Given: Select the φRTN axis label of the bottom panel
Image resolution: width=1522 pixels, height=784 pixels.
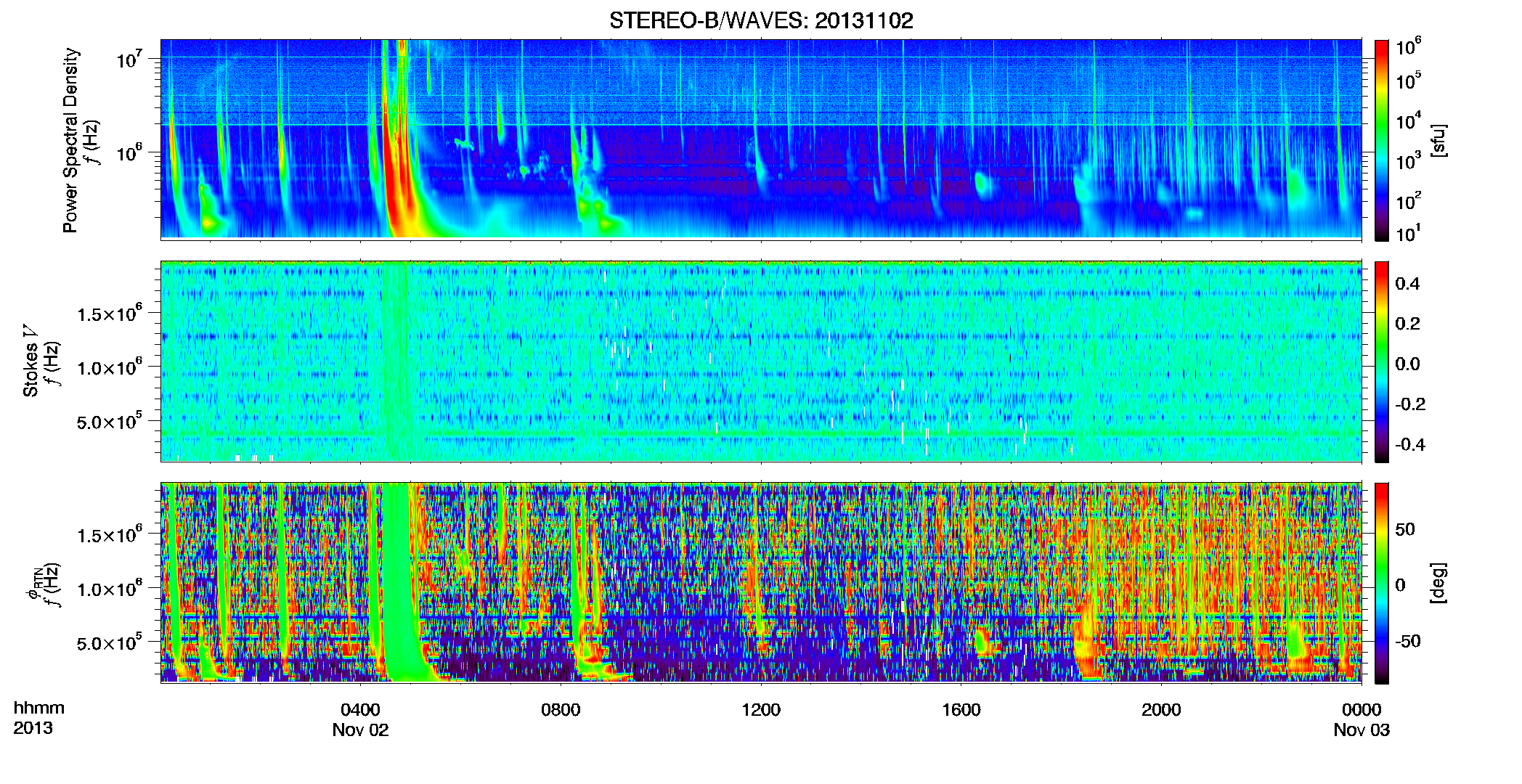Looking at the screenshot, I should click(x=33, y=583).
